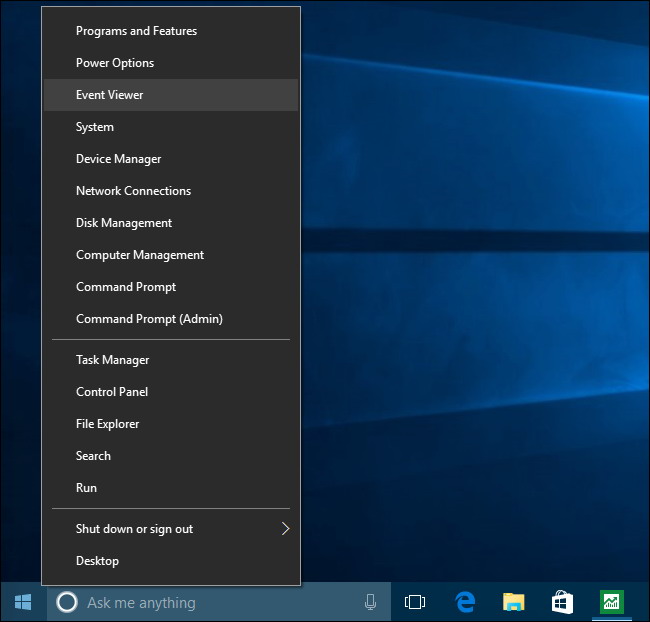The width and height of the screenshot is (650, 622).
Task: Expand the Shut down or sign out submenu arrow
Action: pos(285,529)
